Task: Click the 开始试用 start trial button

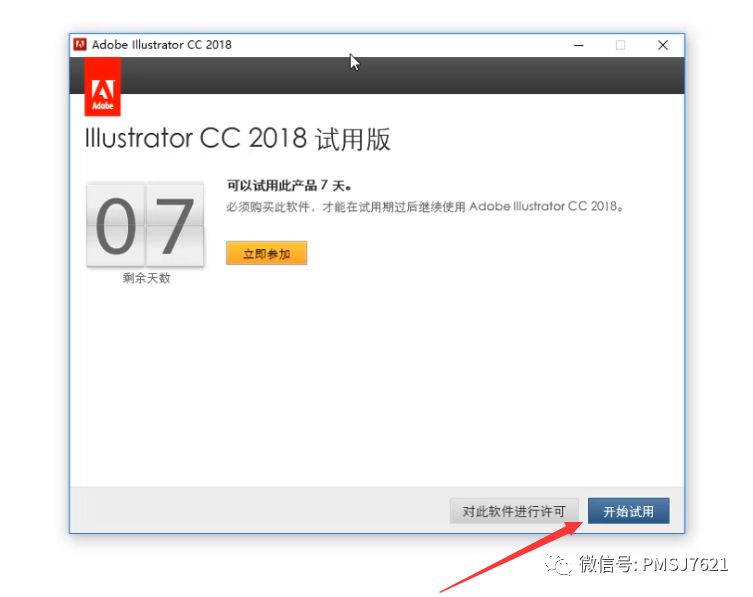Action: tap(628, 511)
